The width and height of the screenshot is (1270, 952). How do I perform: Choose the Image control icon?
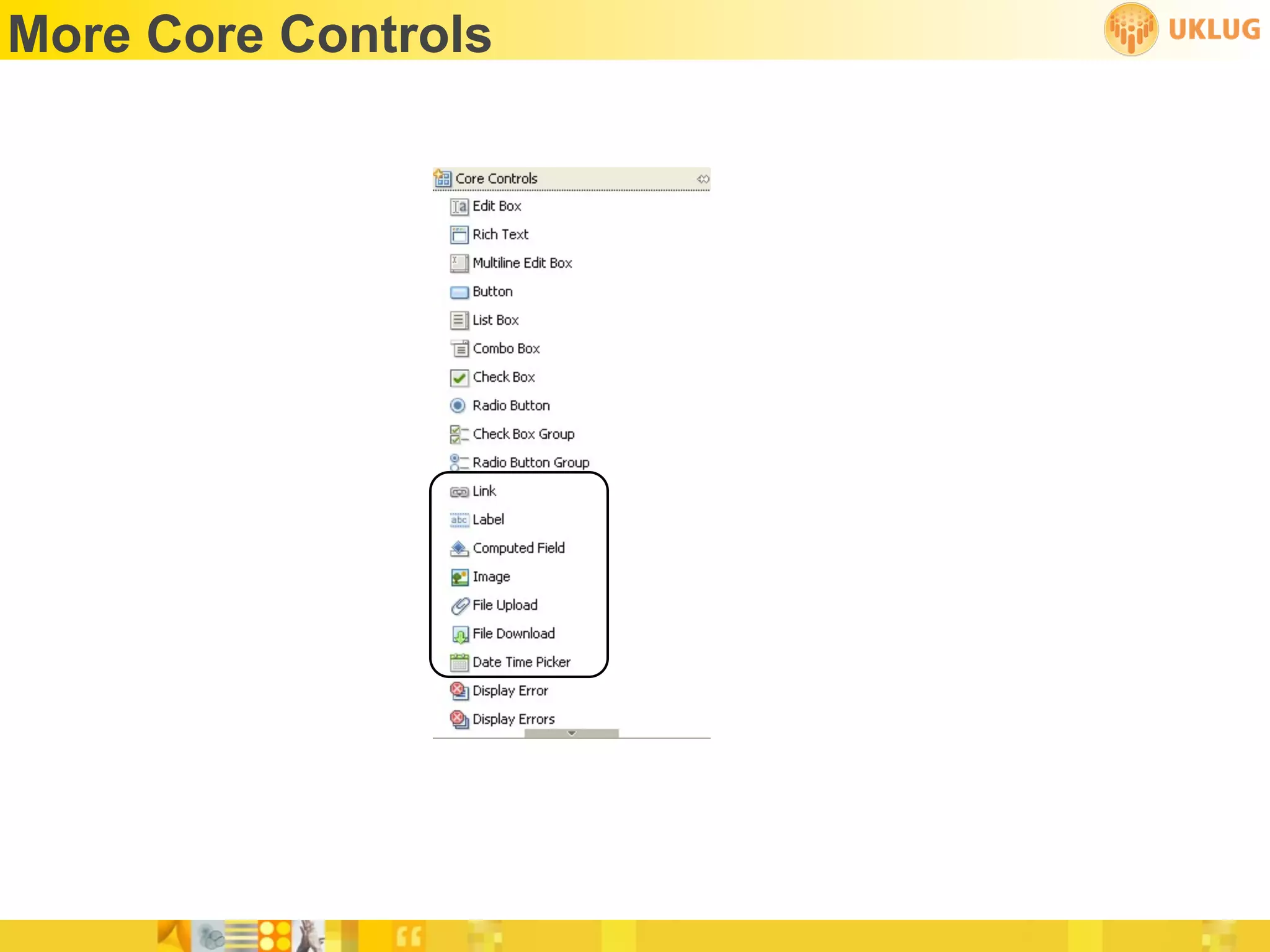(459, 577)
